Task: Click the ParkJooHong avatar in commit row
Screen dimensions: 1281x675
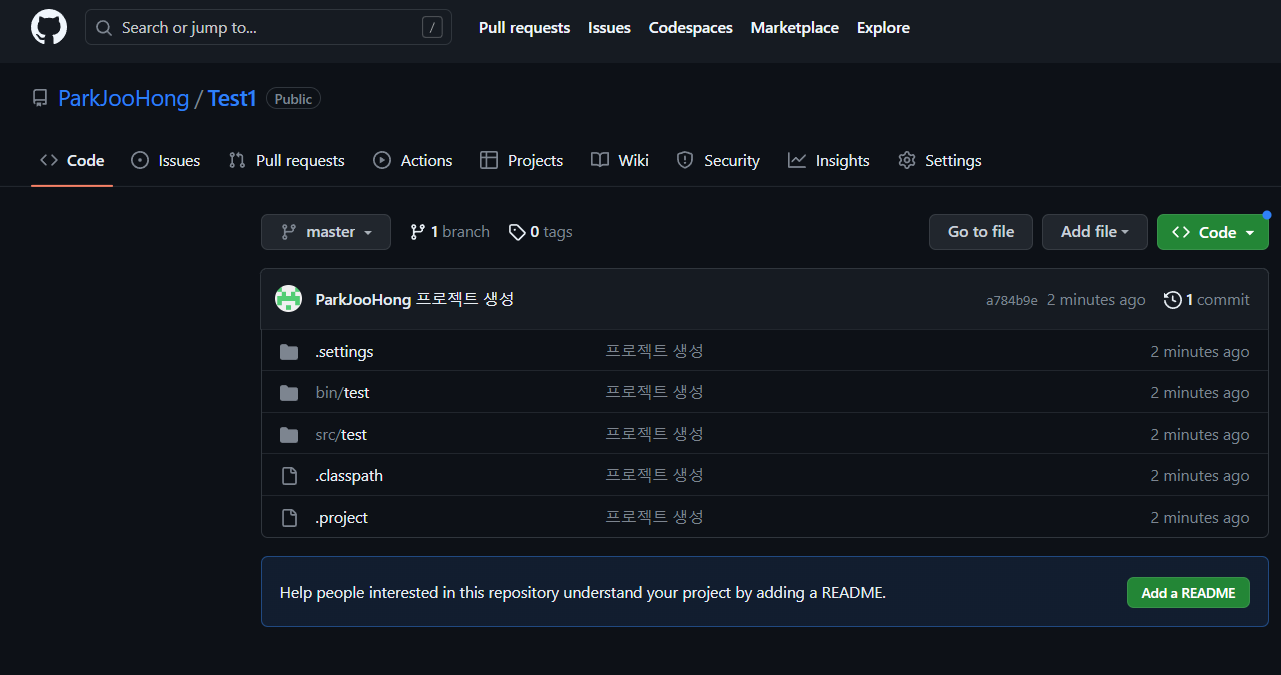Action: pos(289,299)
